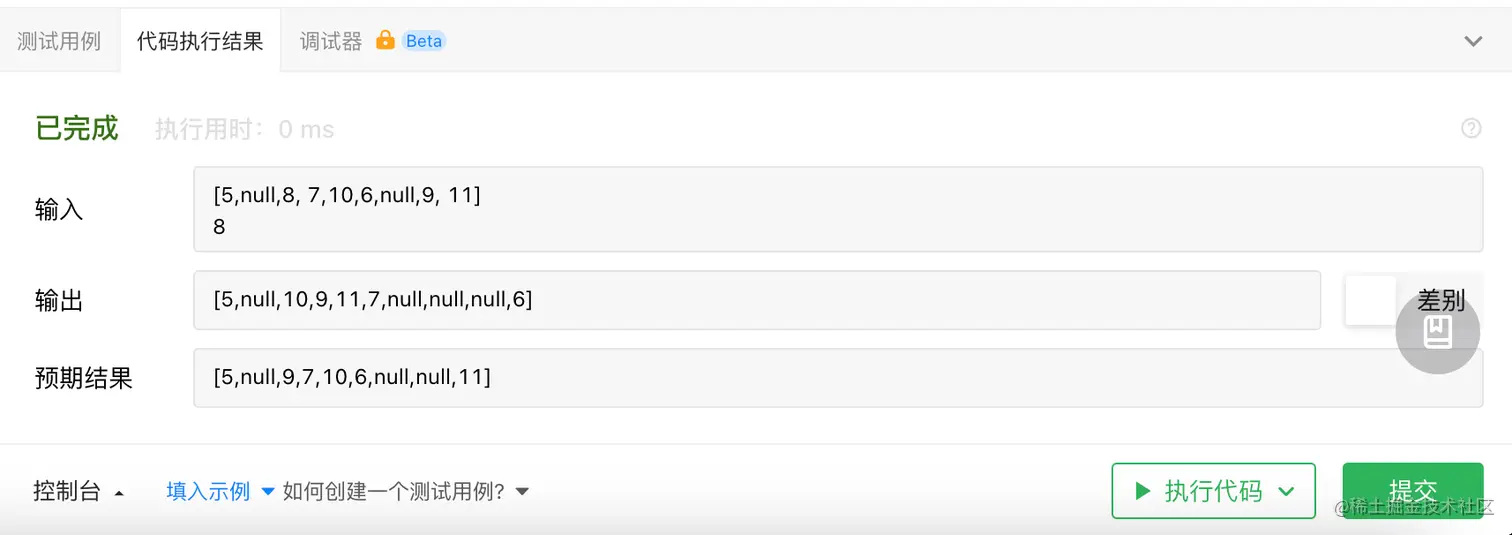Open 填入示例 dropdown arrow

[x=267, y=491]
